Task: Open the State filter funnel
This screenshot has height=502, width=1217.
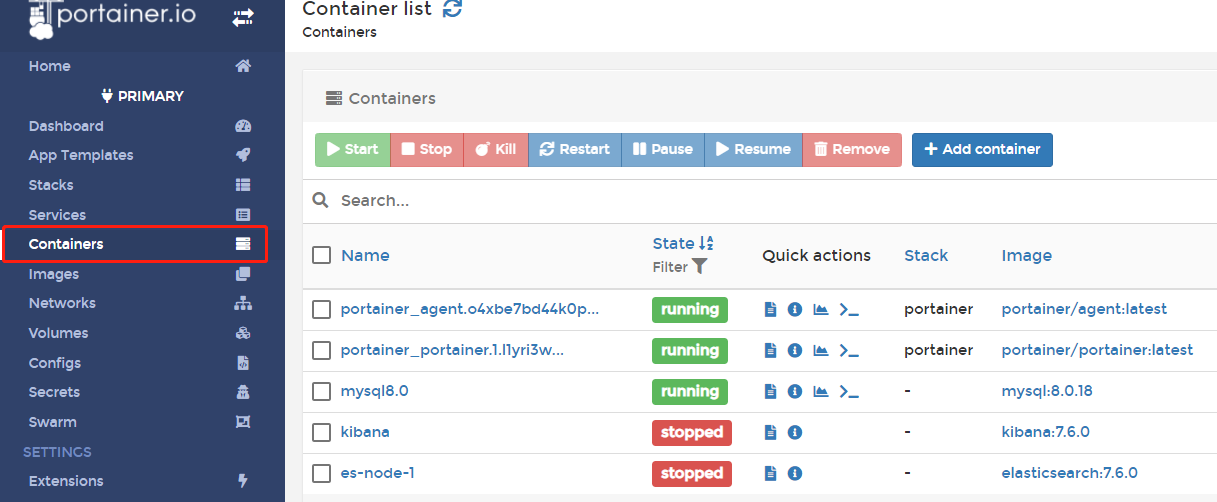Action: tap(700, 267)
